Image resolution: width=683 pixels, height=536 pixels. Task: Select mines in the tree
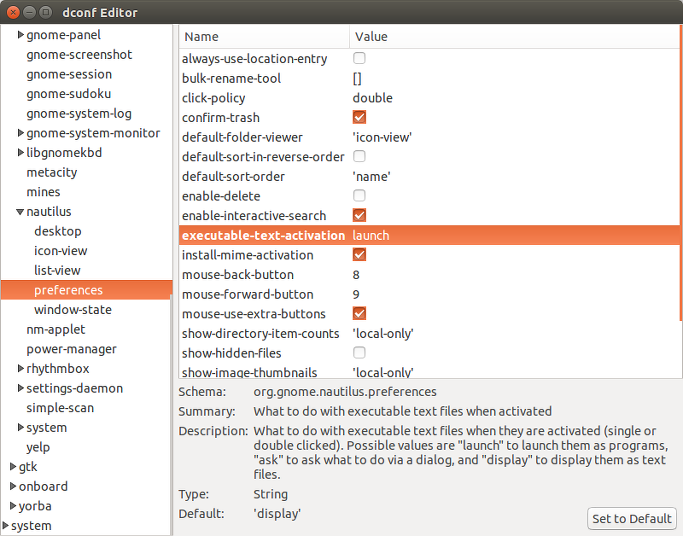[x=43, y=192]
